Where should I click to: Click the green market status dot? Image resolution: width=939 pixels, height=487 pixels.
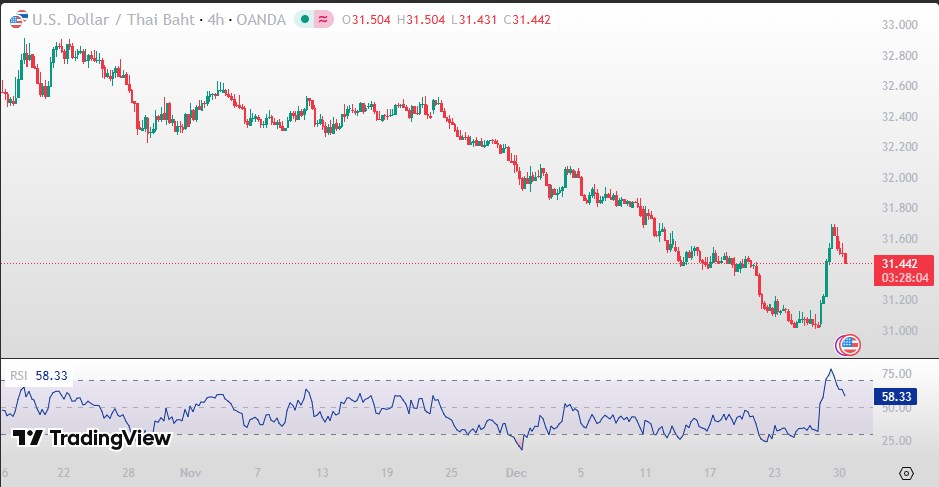tap(305, 20)
